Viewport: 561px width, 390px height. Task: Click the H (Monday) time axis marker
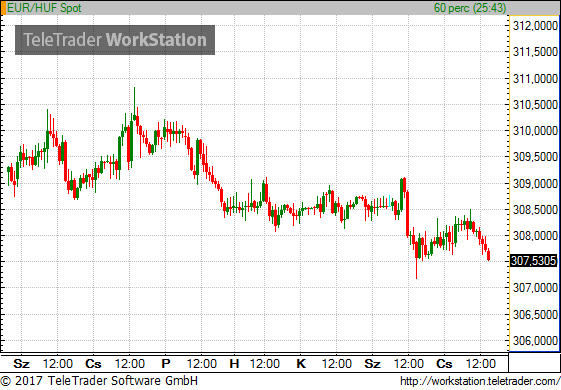click(234, 364)
